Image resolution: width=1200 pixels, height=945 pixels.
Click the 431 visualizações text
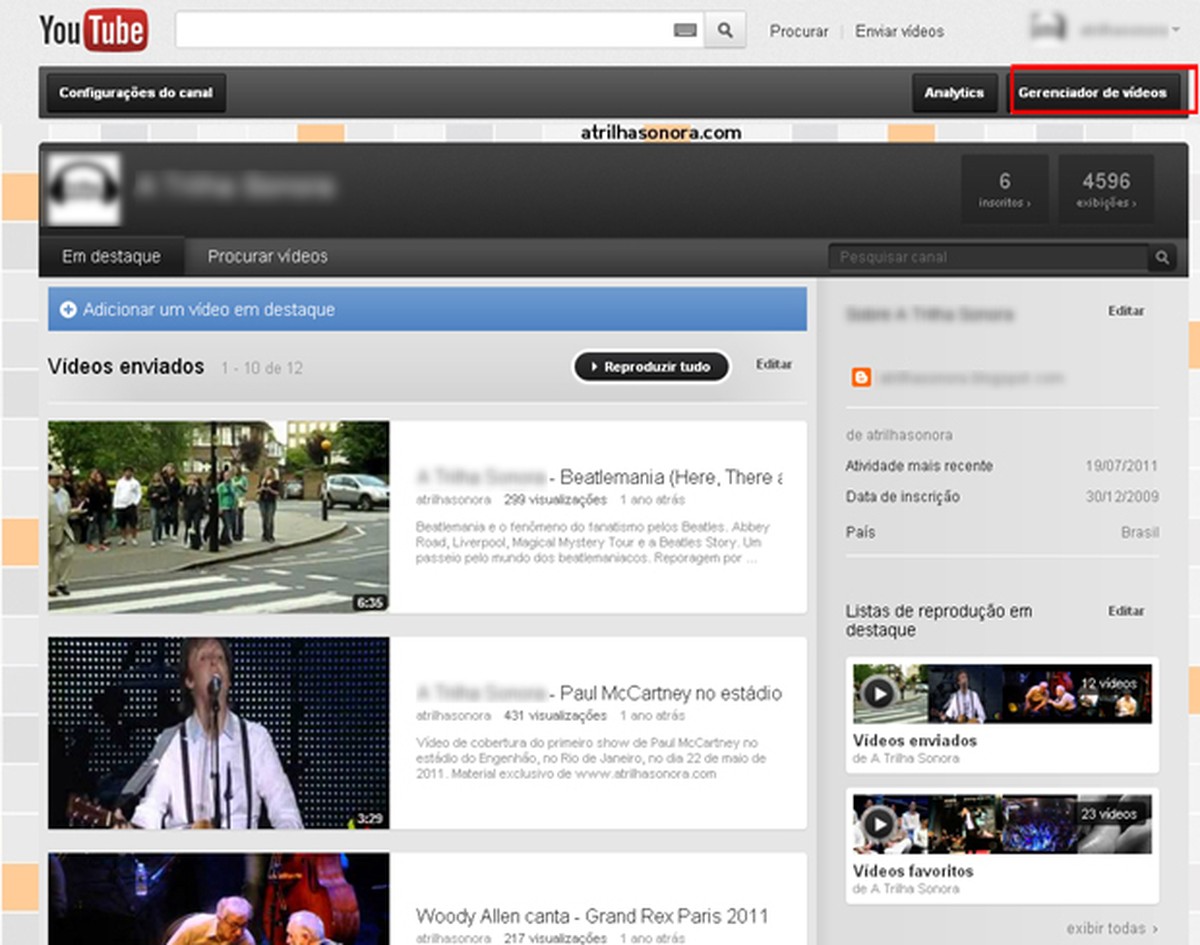(x=555, y=715)
